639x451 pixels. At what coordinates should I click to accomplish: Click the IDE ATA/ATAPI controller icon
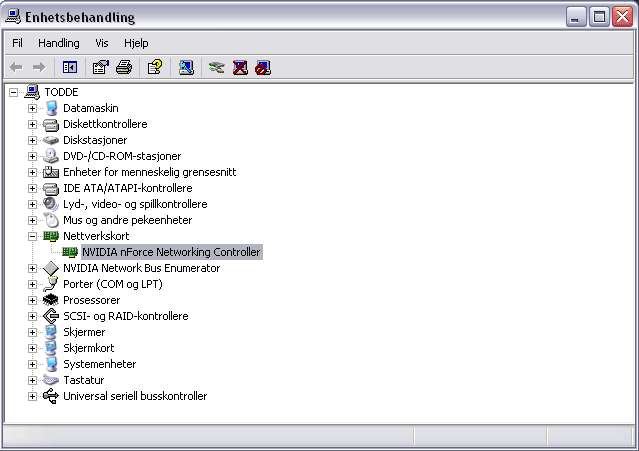(51, 188)
